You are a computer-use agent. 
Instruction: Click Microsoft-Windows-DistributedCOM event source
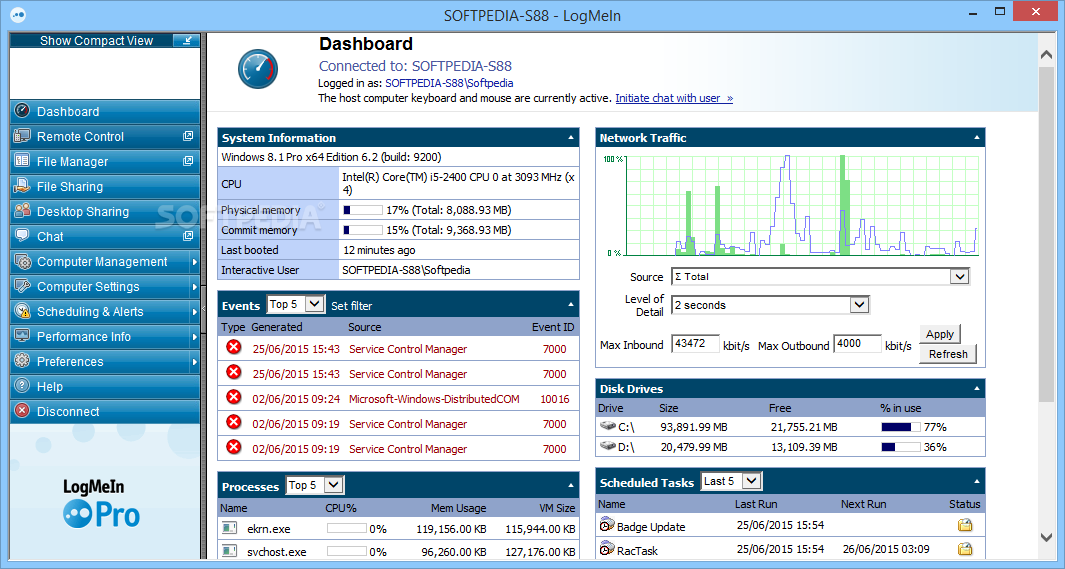tap(434, 399)
